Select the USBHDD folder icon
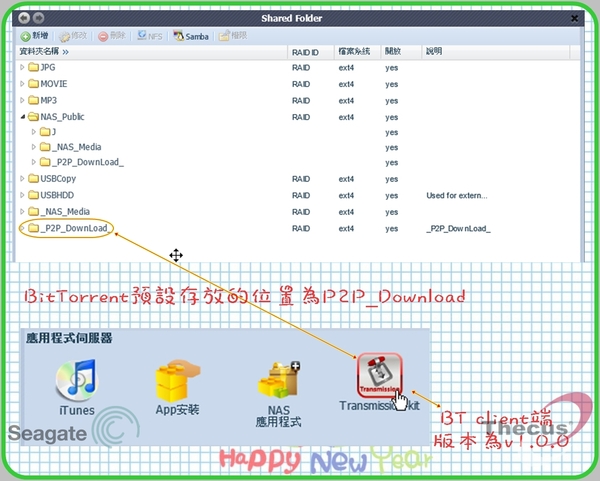The width and height of the screenshot is (600, 481). pyautogui.click(x=34, y=195)
